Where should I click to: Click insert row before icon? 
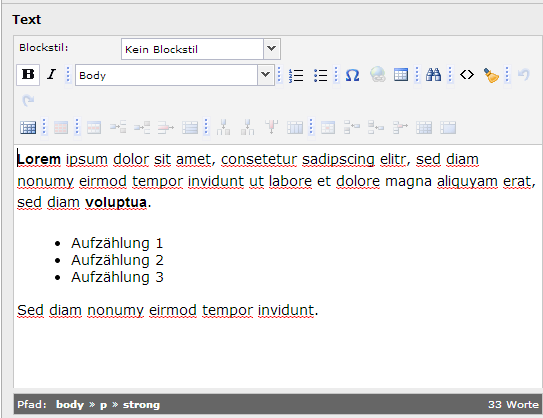118,128
